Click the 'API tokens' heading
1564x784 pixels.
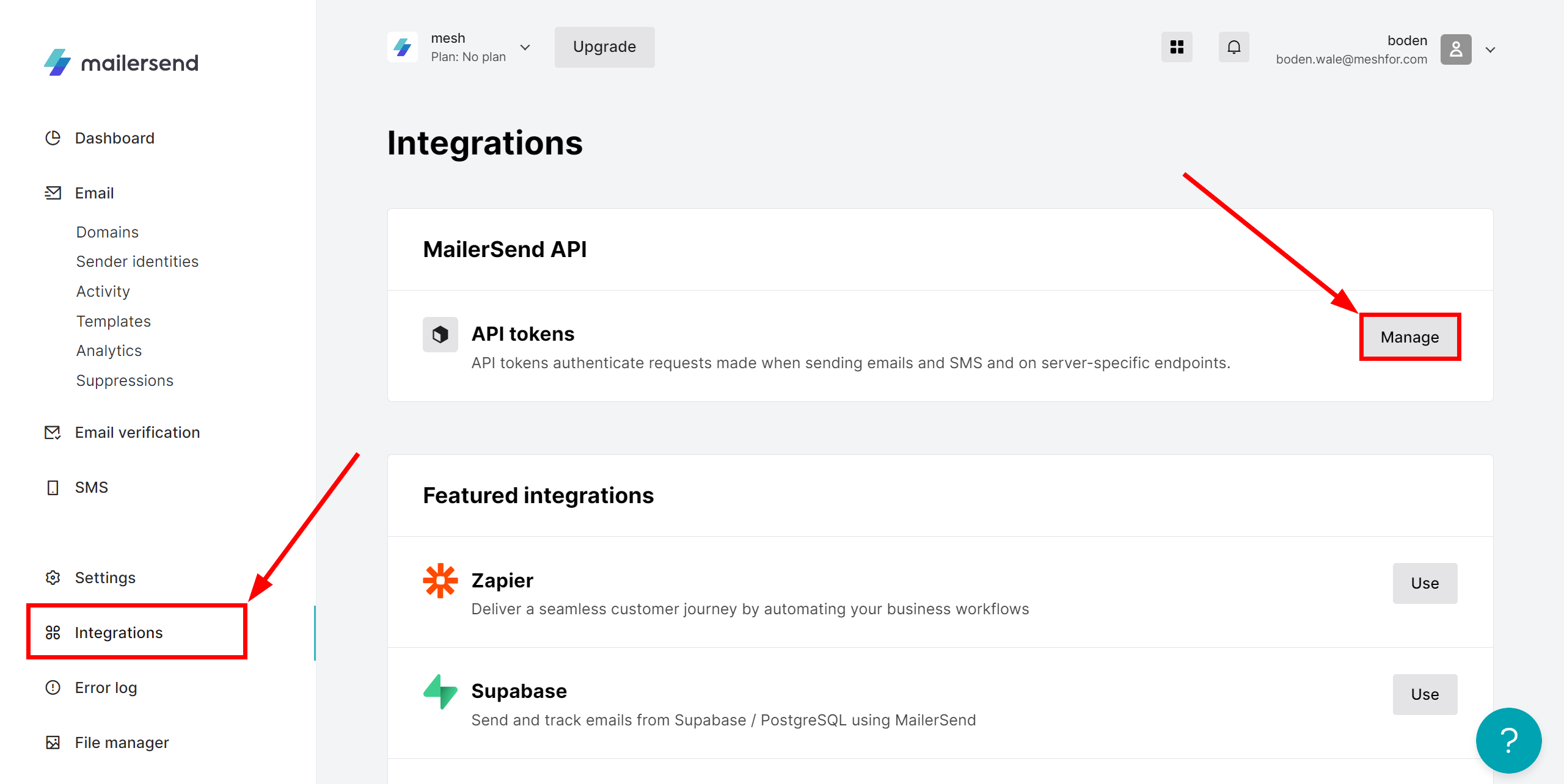[523, 334]
